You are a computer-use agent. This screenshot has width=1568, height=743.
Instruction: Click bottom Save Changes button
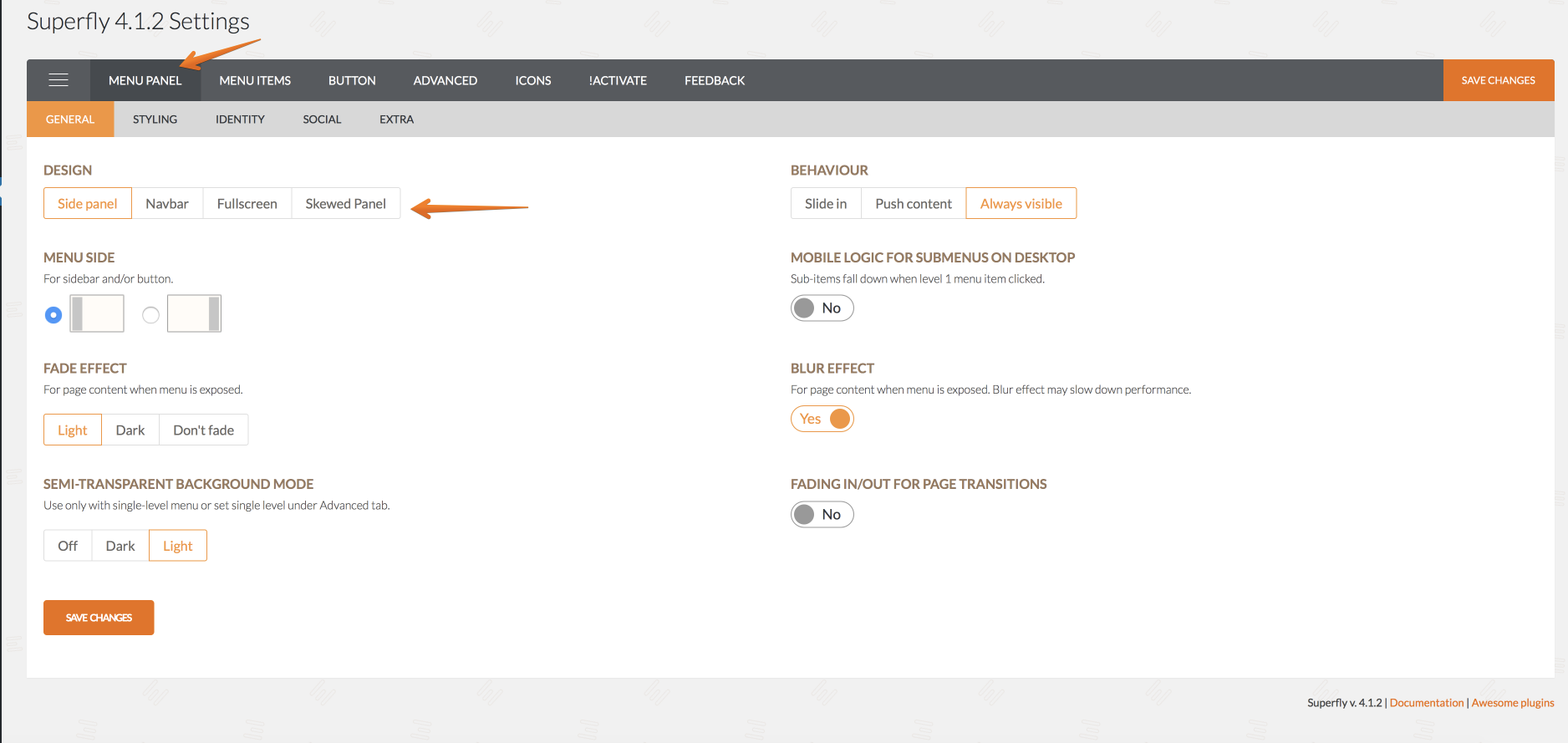coord(99,618)
